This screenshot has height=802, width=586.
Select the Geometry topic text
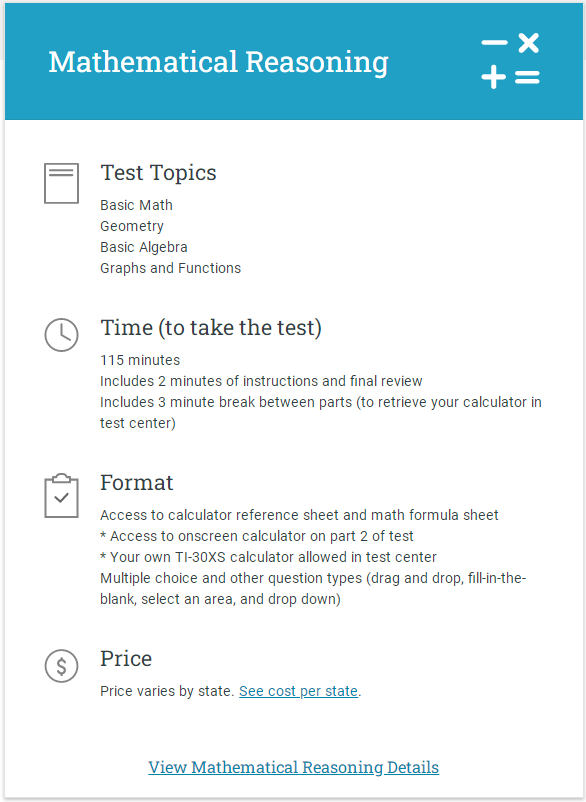tap(131, 226)
